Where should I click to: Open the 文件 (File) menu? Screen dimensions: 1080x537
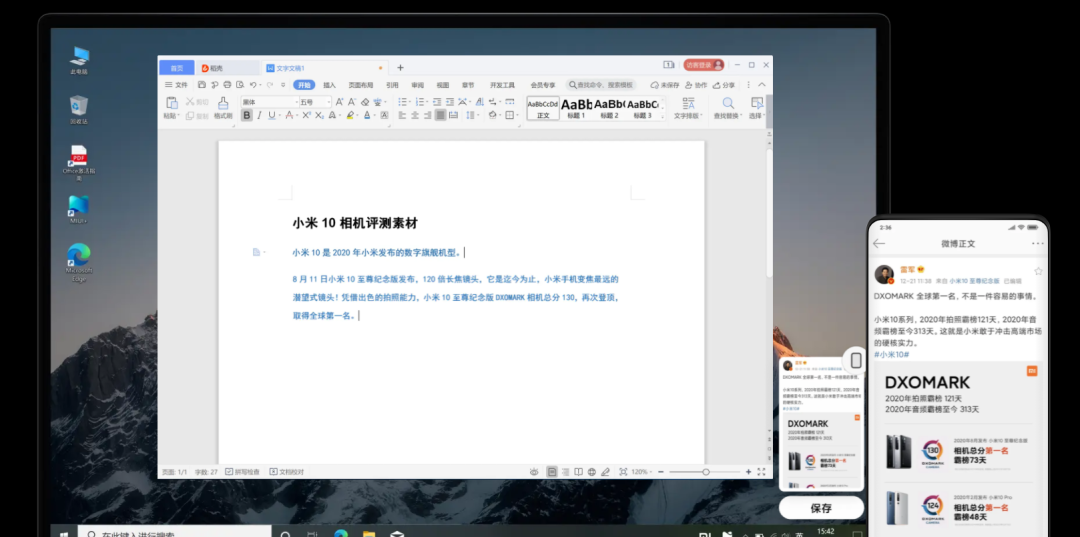click(x=176, y=85)
